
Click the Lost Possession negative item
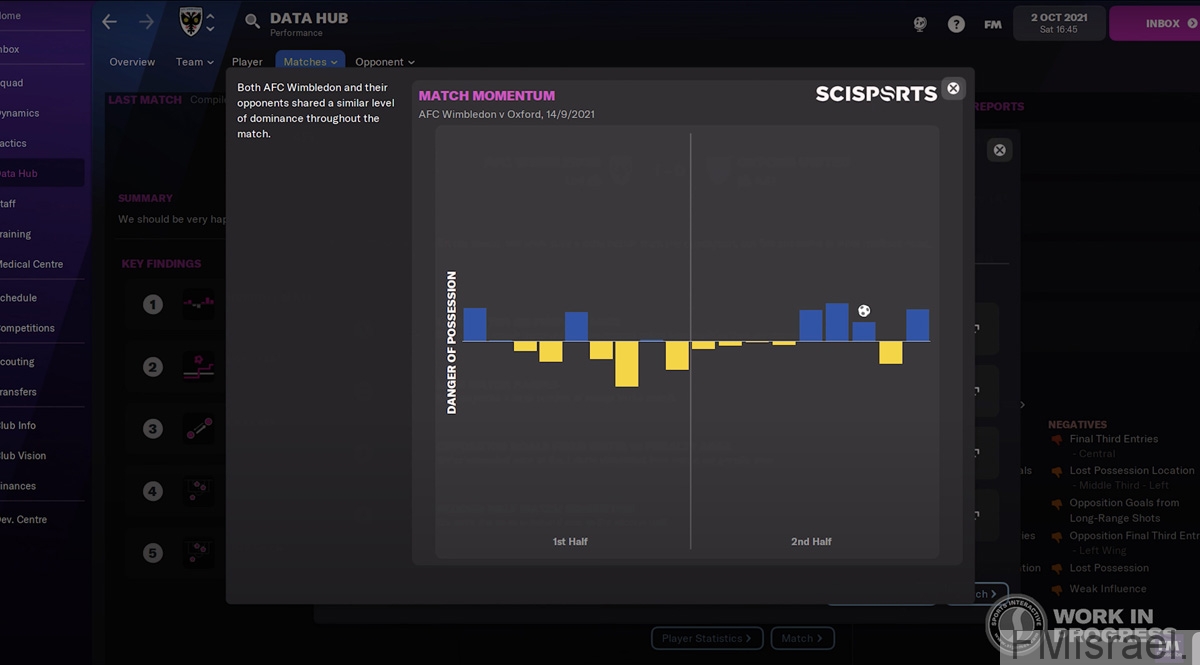click(x=1109, y=568)
